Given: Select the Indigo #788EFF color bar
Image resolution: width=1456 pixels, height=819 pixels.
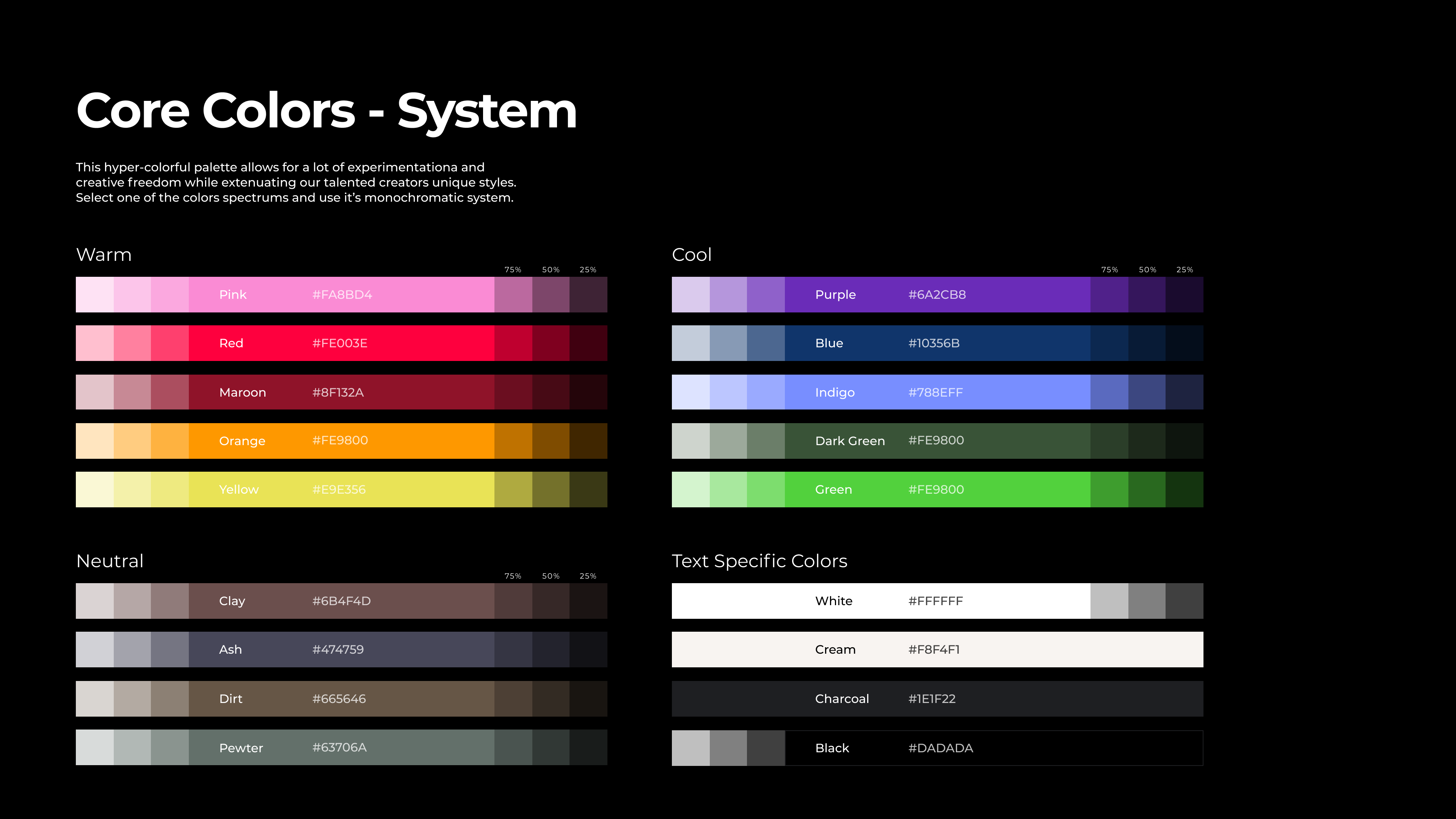Looking at the screenshot, I should point(937,392).
